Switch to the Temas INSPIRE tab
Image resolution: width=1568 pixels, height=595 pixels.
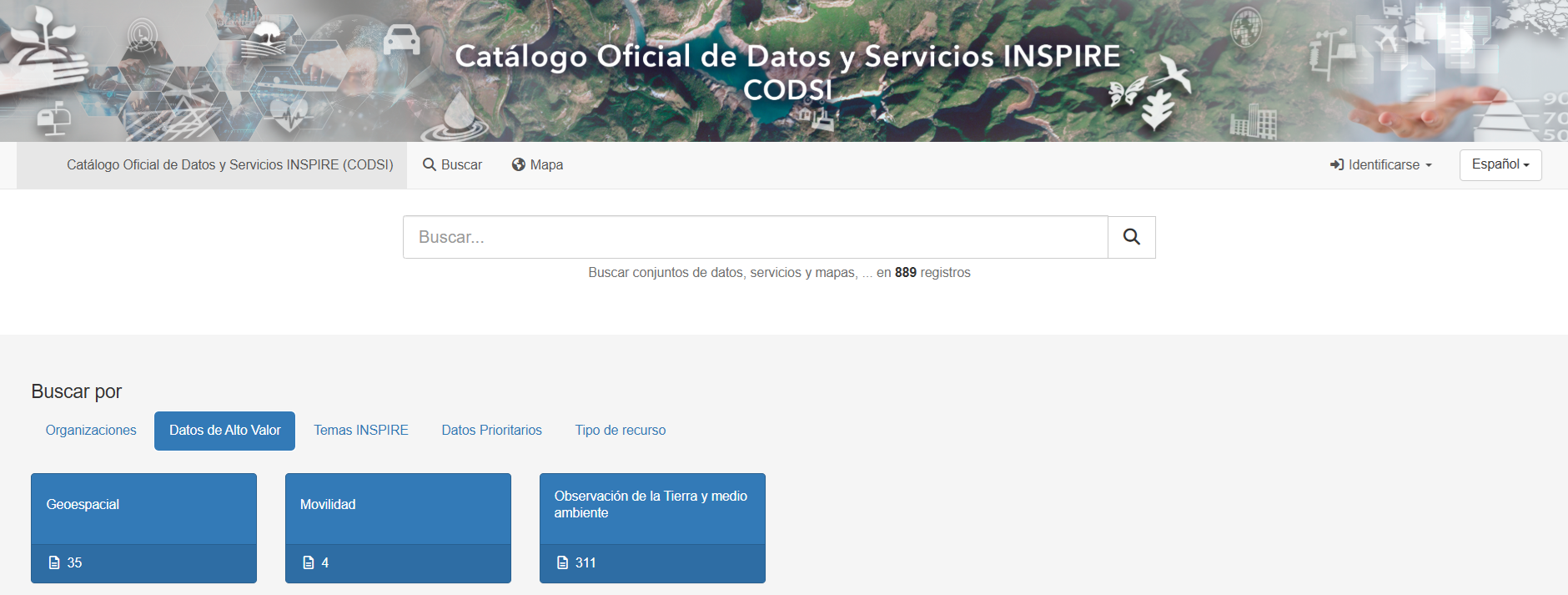coord(361,431)
